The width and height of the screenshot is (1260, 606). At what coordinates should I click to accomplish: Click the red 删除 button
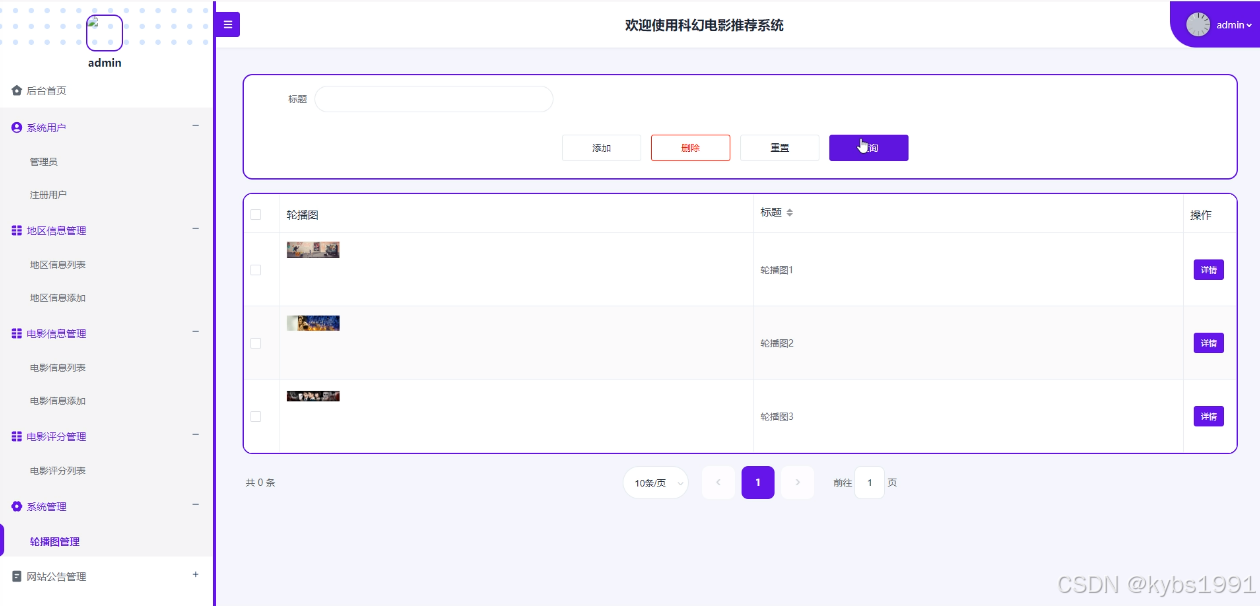pos(690,148)
